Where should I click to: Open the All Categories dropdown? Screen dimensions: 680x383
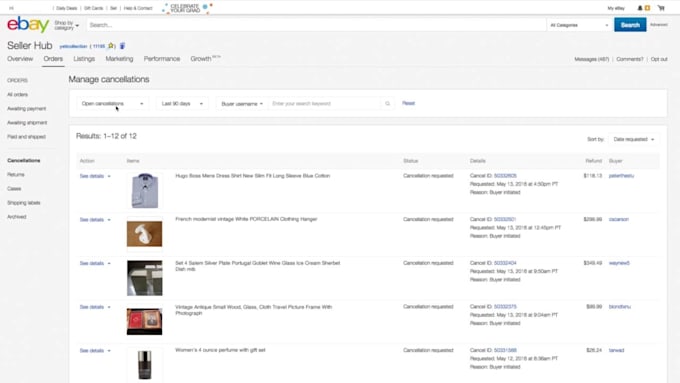click(579, 25)
